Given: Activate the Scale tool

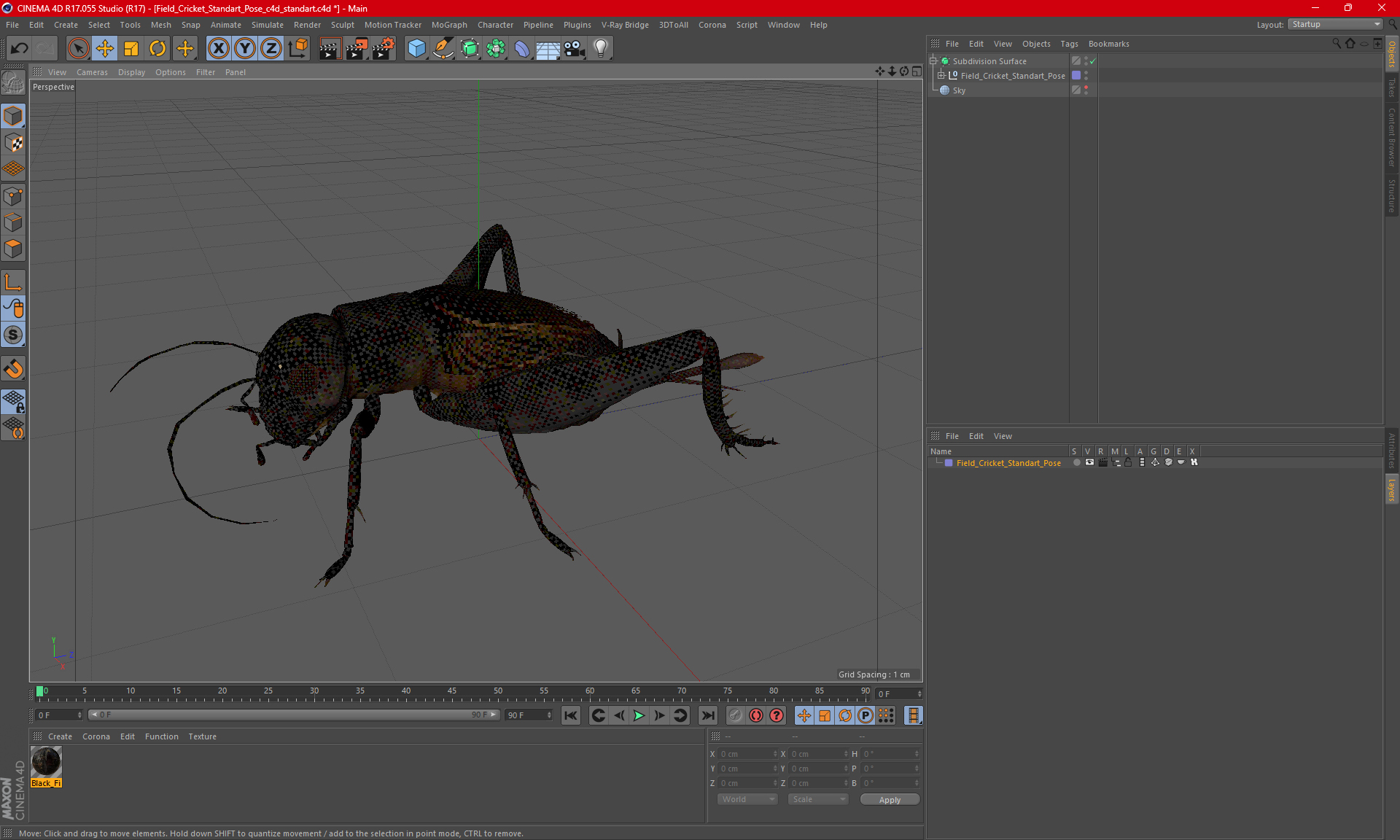Looking at the screenshot, I should [131, 48].
